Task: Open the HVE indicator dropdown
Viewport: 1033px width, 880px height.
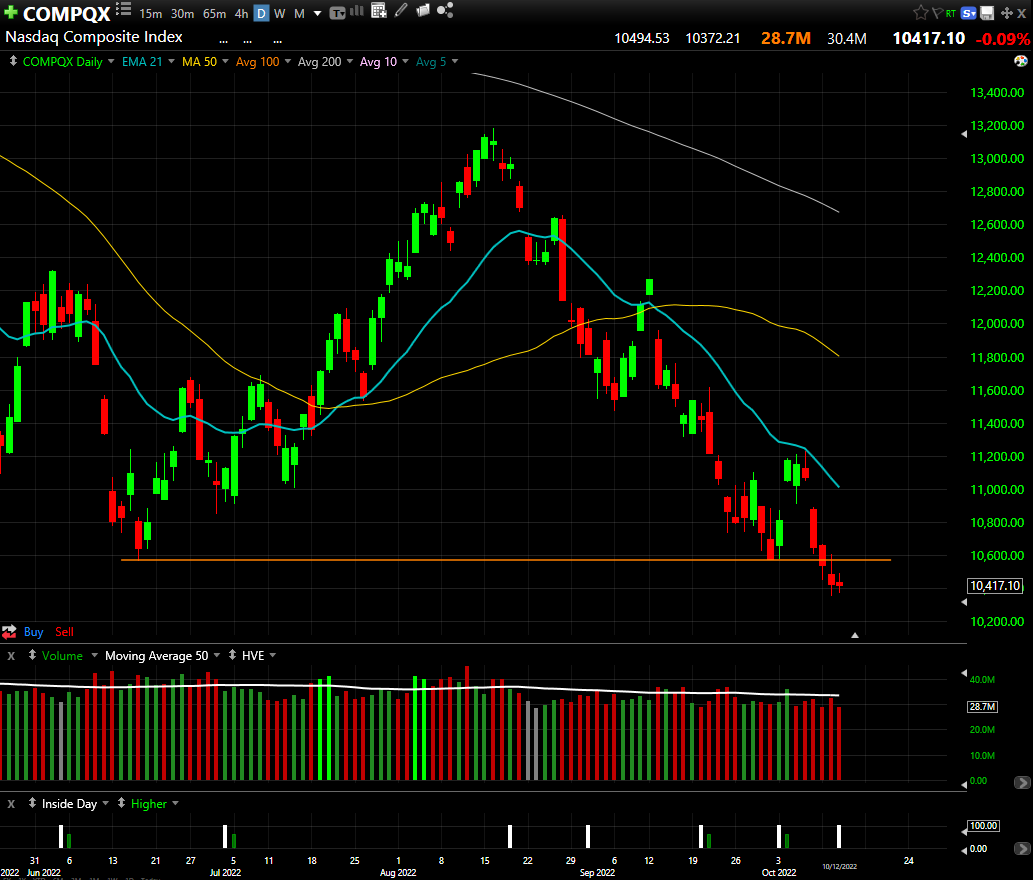Action: tap(273, 655)
